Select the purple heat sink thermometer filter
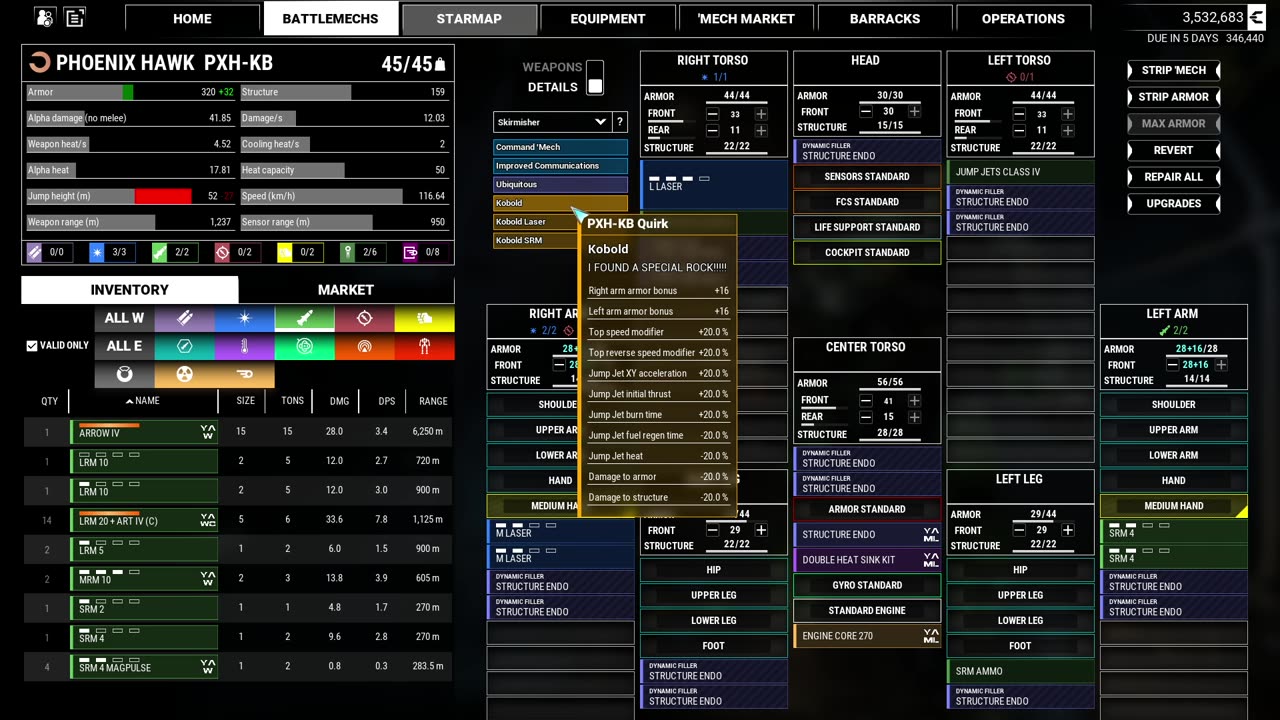This screenshot has height=720, width=1280. pyautogui.click(x=244, y=346)
